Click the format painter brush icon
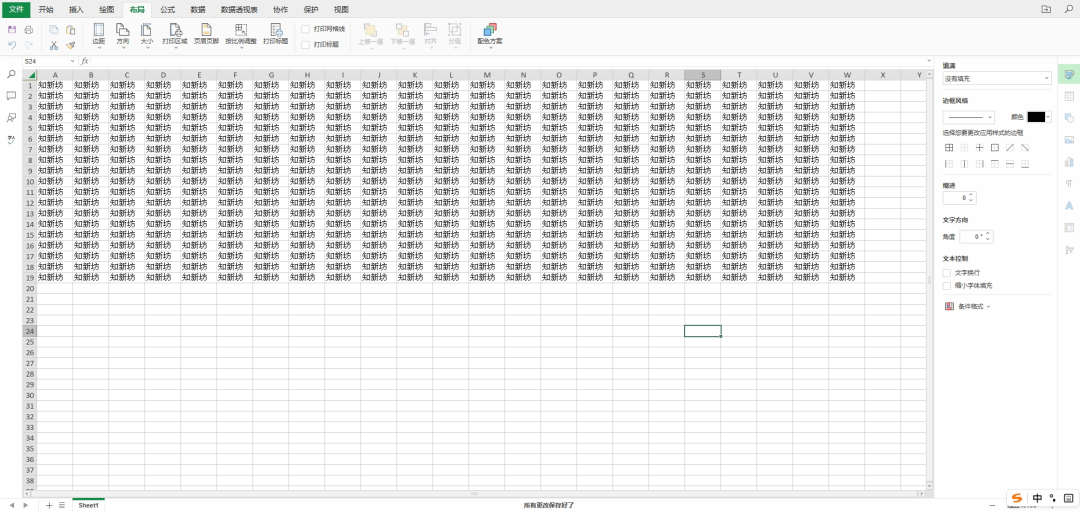This screenshot has width=1080, height=512. click(70, 45)
